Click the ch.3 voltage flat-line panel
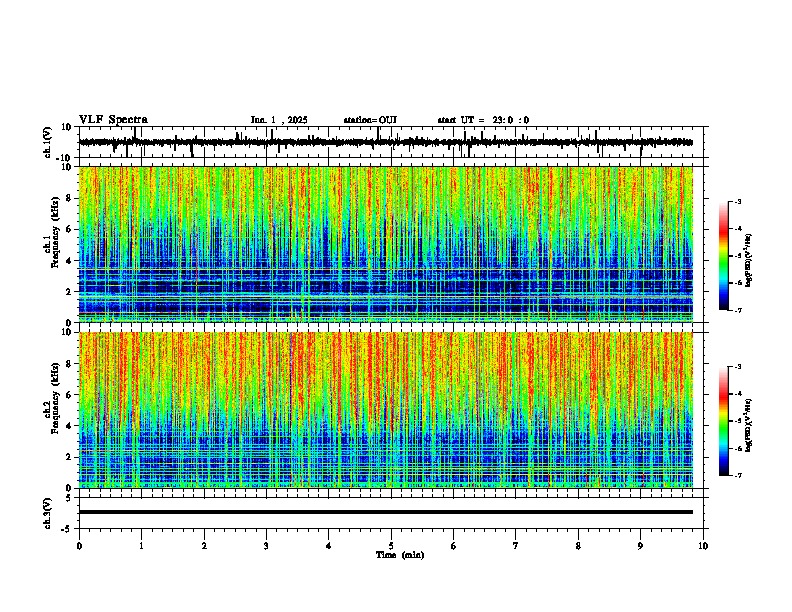792x612 pixels. point(391,513)
